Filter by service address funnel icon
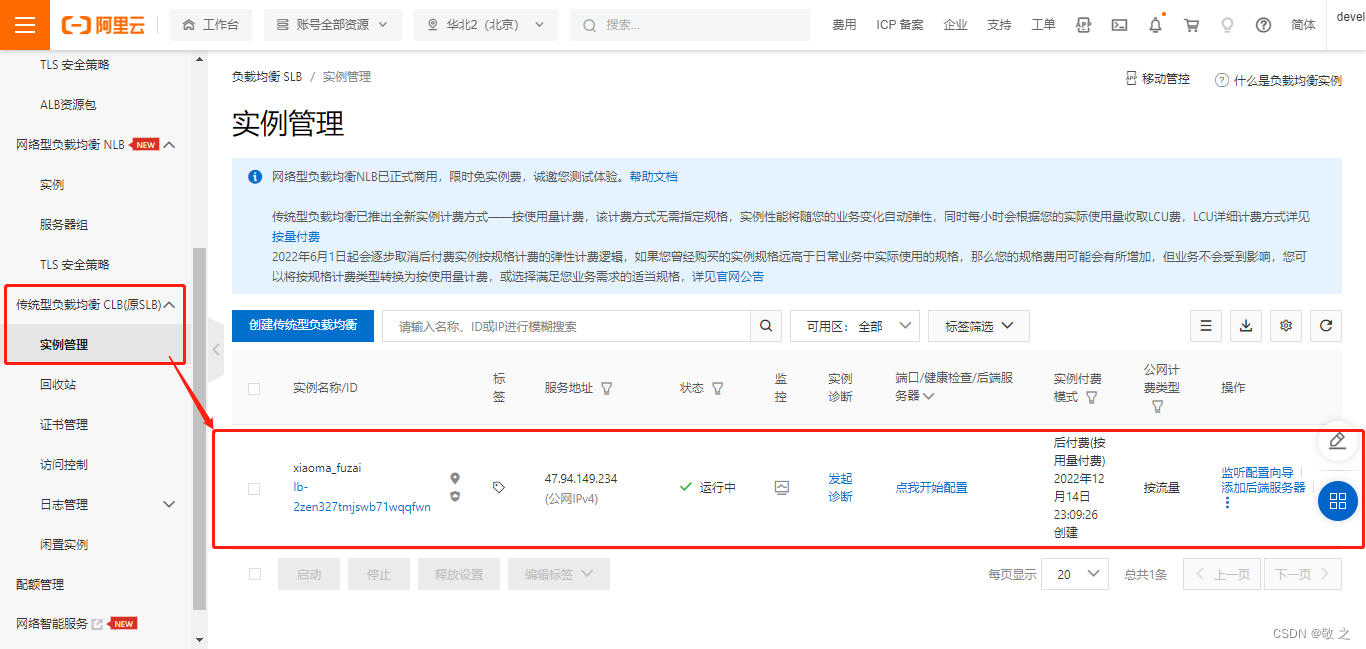 [607, 388]
